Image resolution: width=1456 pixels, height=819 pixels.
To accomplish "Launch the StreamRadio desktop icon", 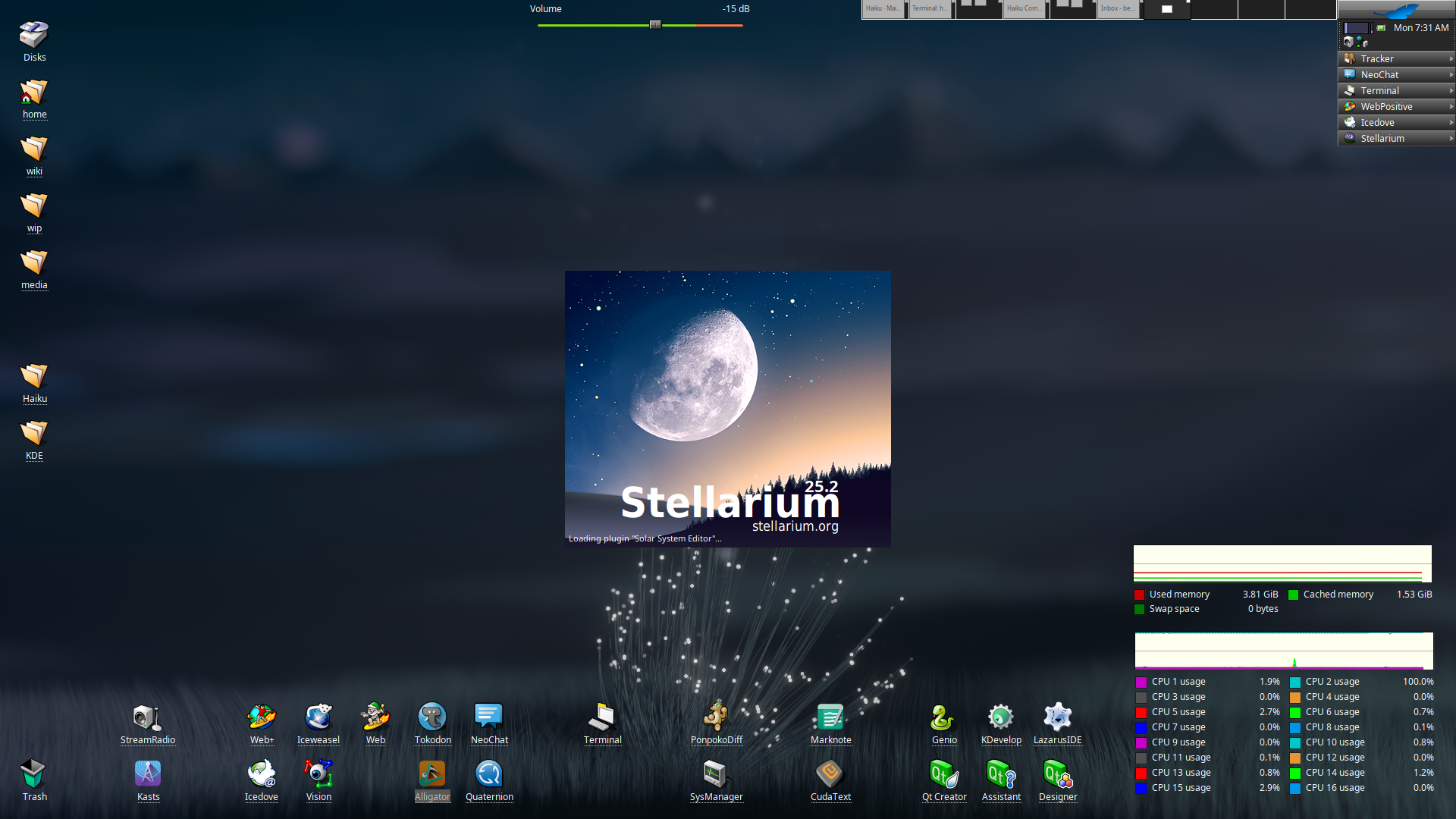I will tap(147, 717).
